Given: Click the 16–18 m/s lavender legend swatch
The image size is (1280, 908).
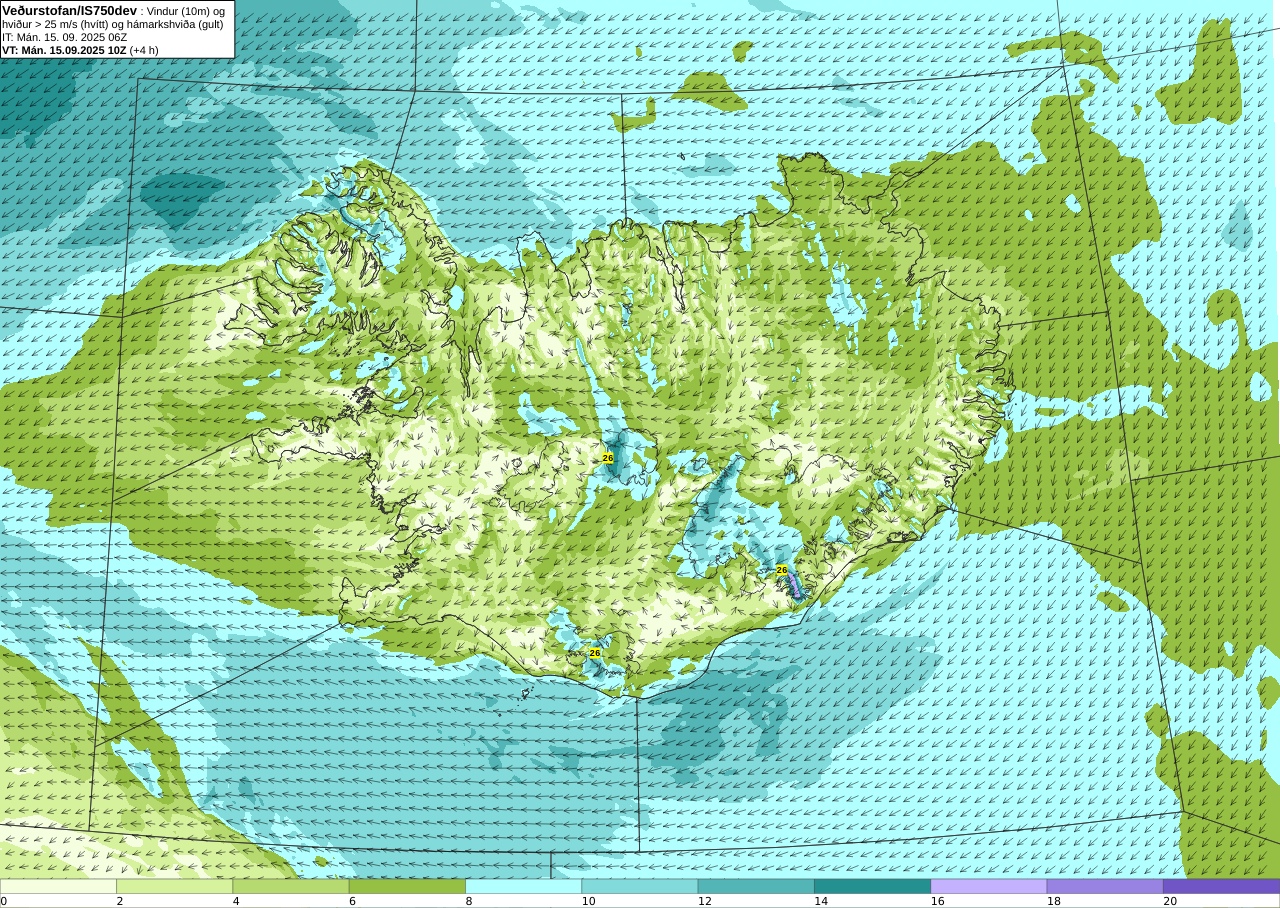Looking at the screenshot, I should 988,886.
